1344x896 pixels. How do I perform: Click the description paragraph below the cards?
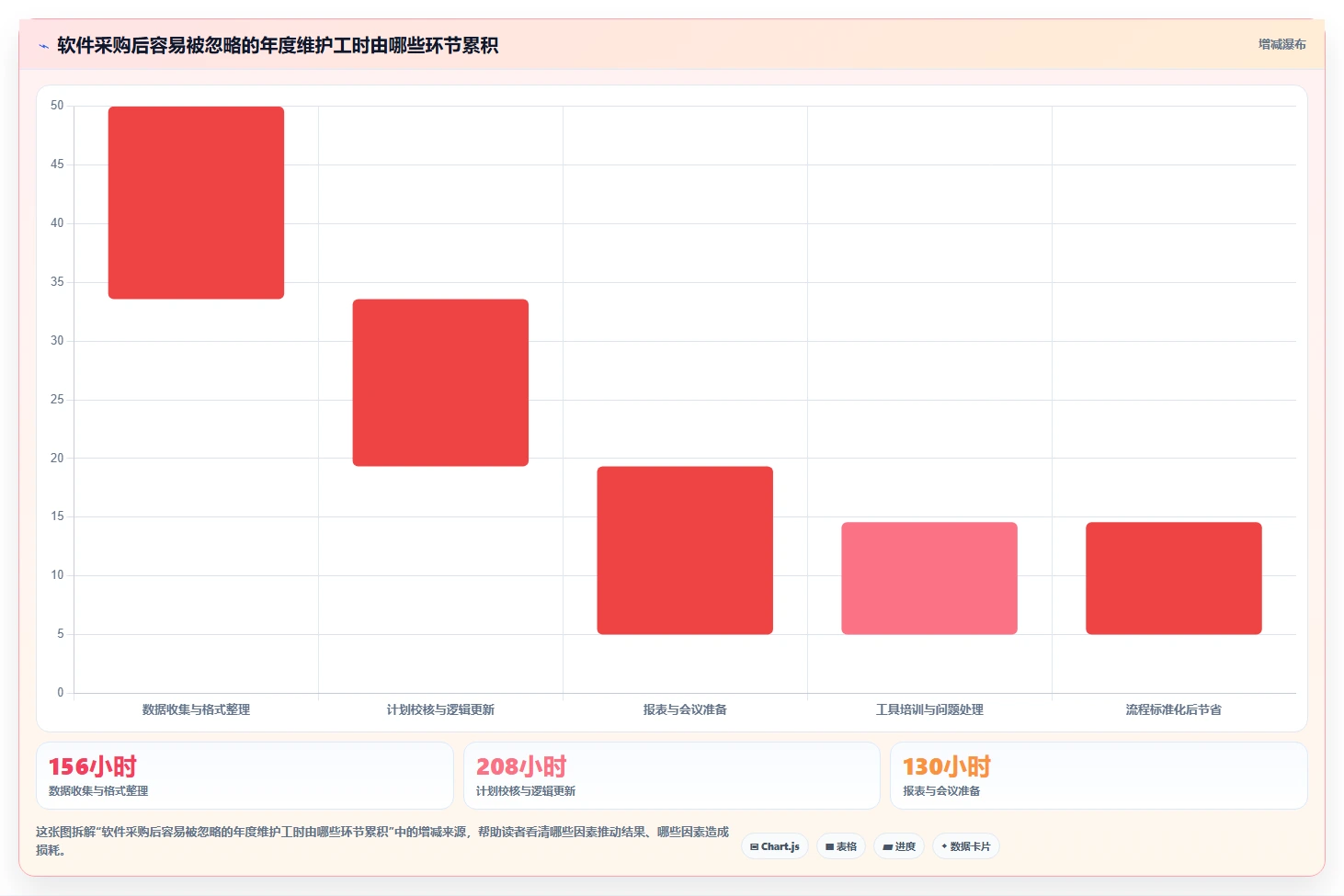pyautogui.click(x=382, y=841)
